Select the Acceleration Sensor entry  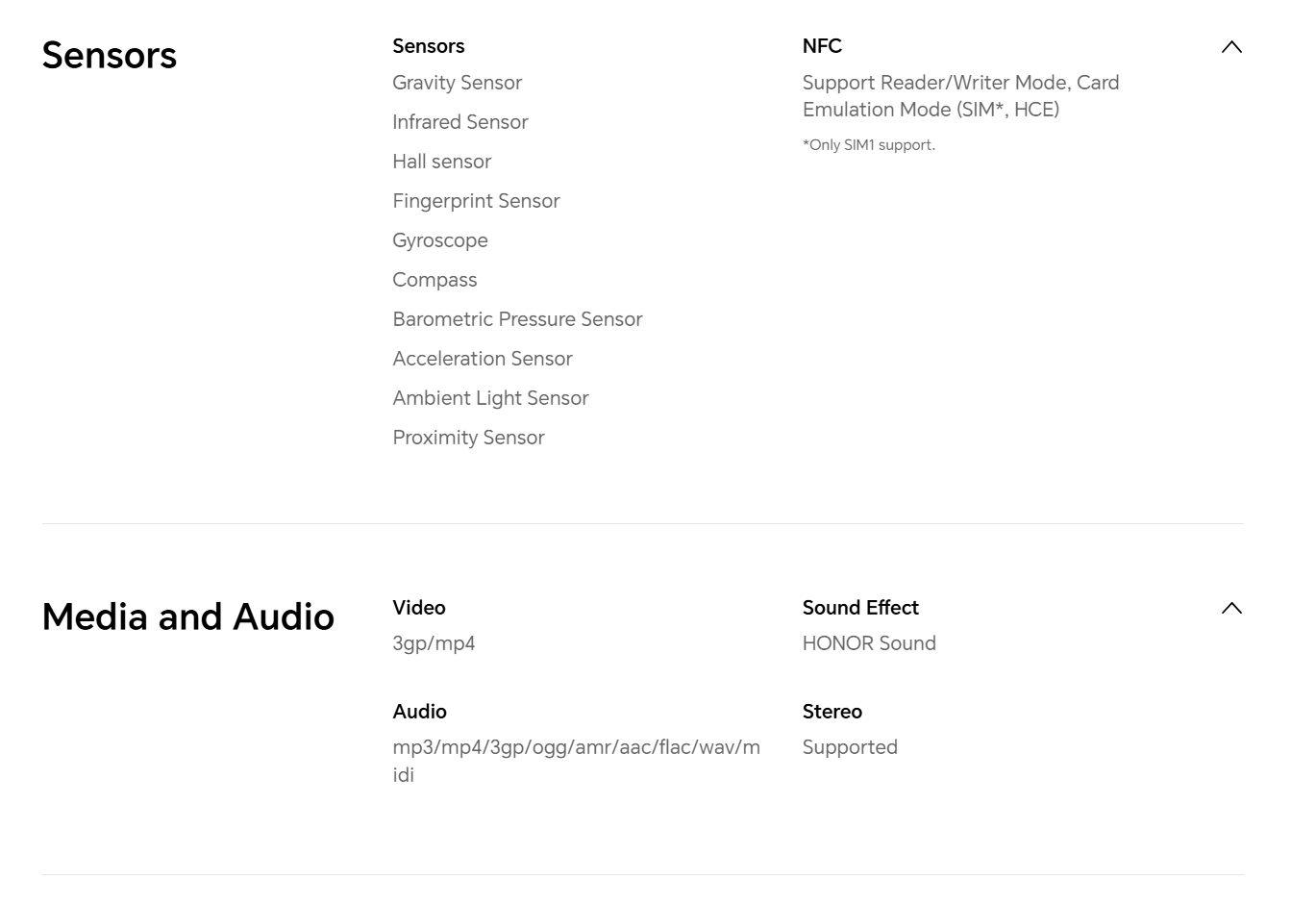point(482,359)
